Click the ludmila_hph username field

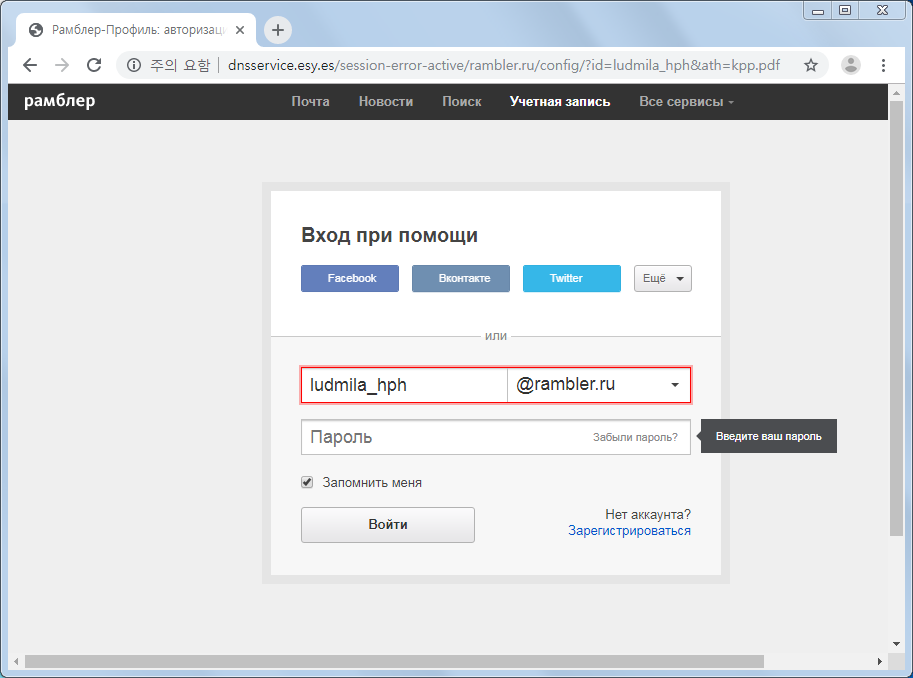coord(404,385)
